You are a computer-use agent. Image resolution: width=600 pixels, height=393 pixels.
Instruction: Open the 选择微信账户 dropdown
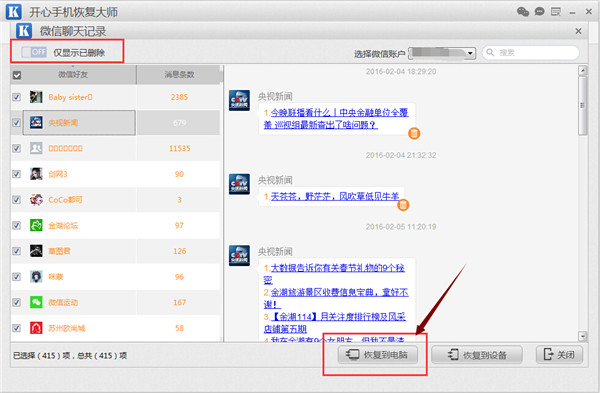(x=442, y=54)
